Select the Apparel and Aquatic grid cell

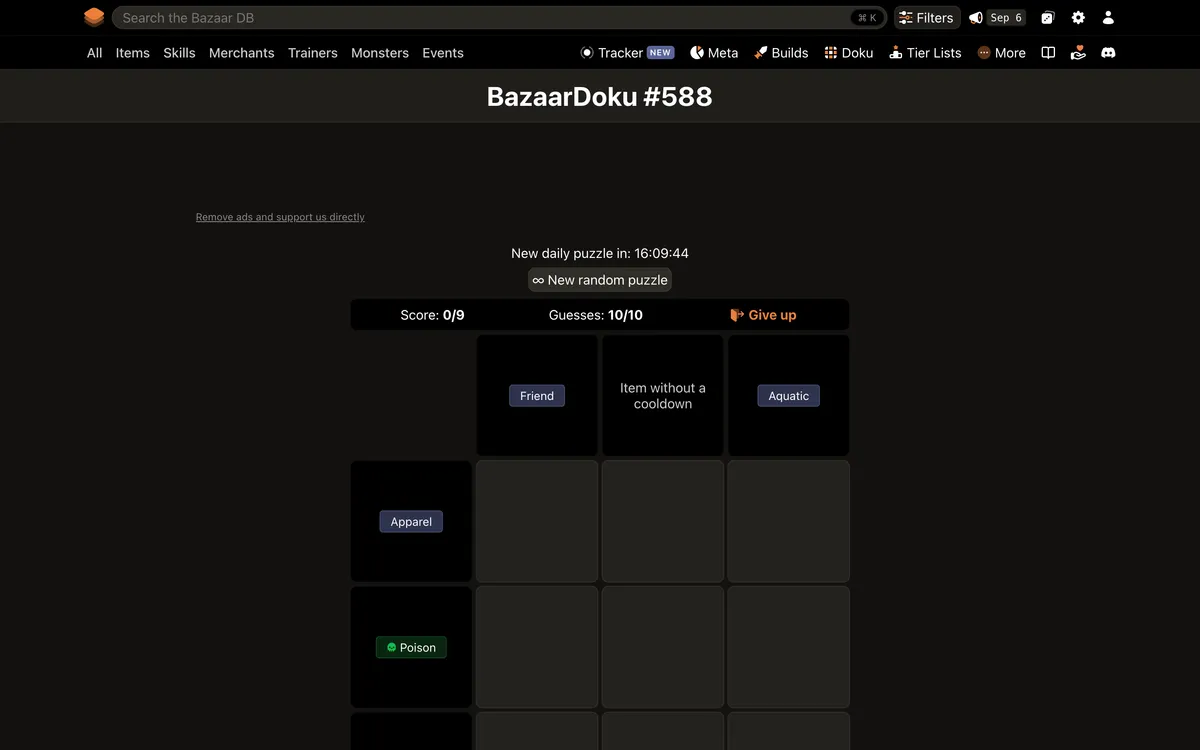[x=789, y=521]
